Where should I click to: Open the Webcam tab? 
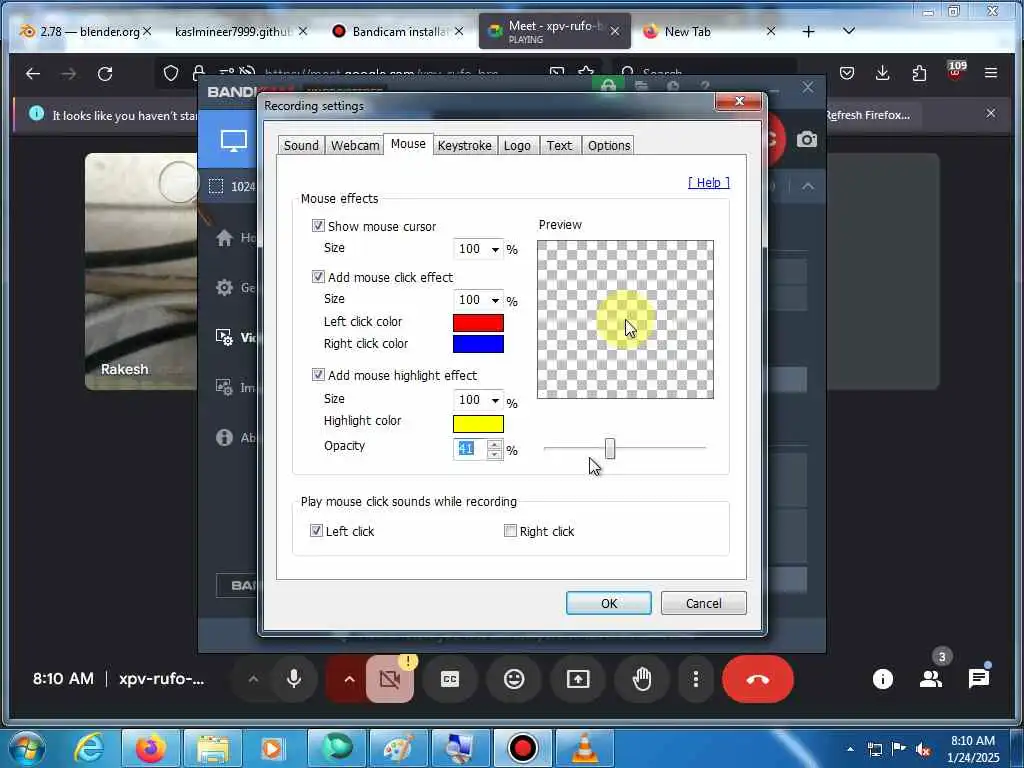click(x=355, y=145)
